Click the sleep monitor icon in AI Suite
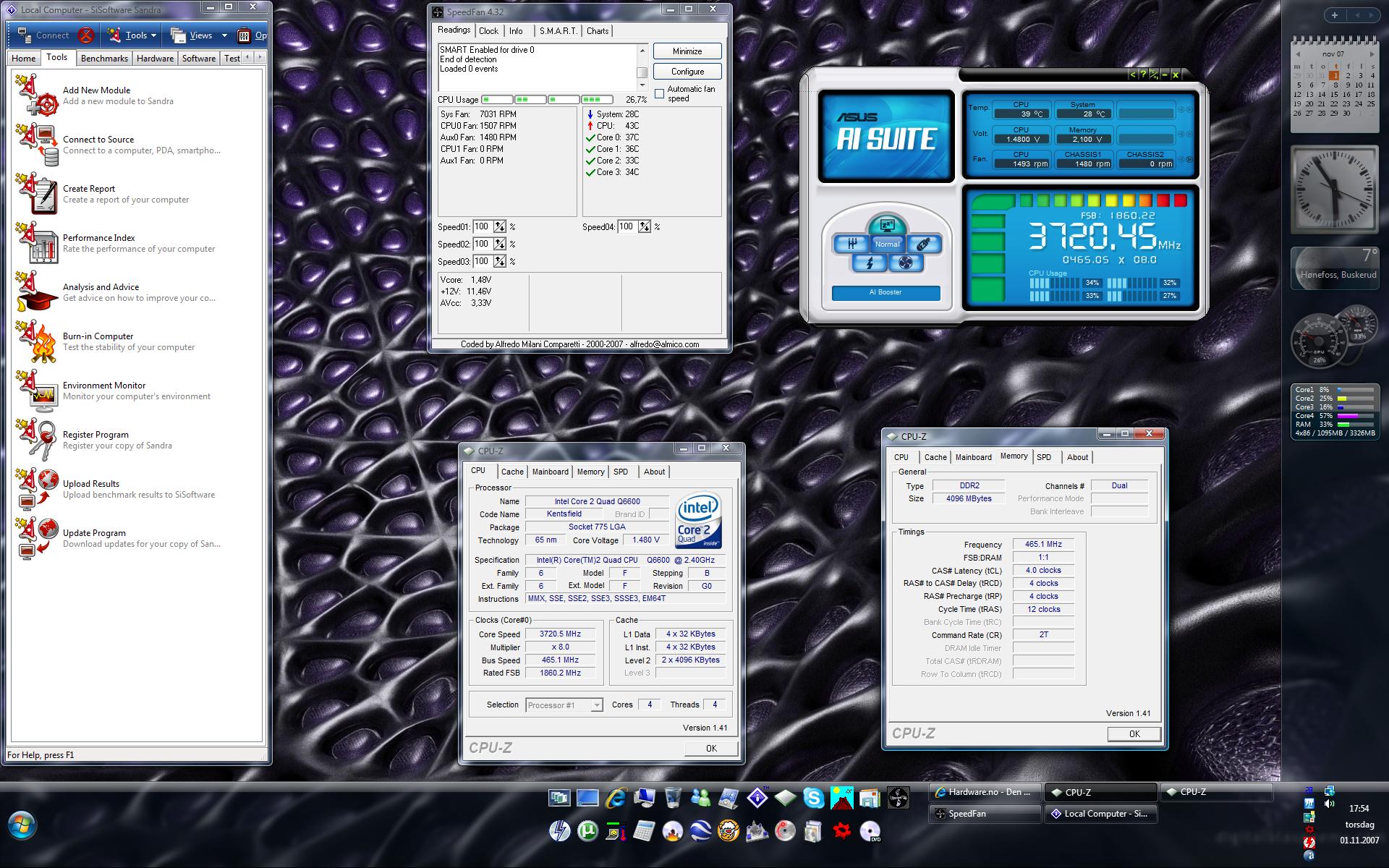 887,225
